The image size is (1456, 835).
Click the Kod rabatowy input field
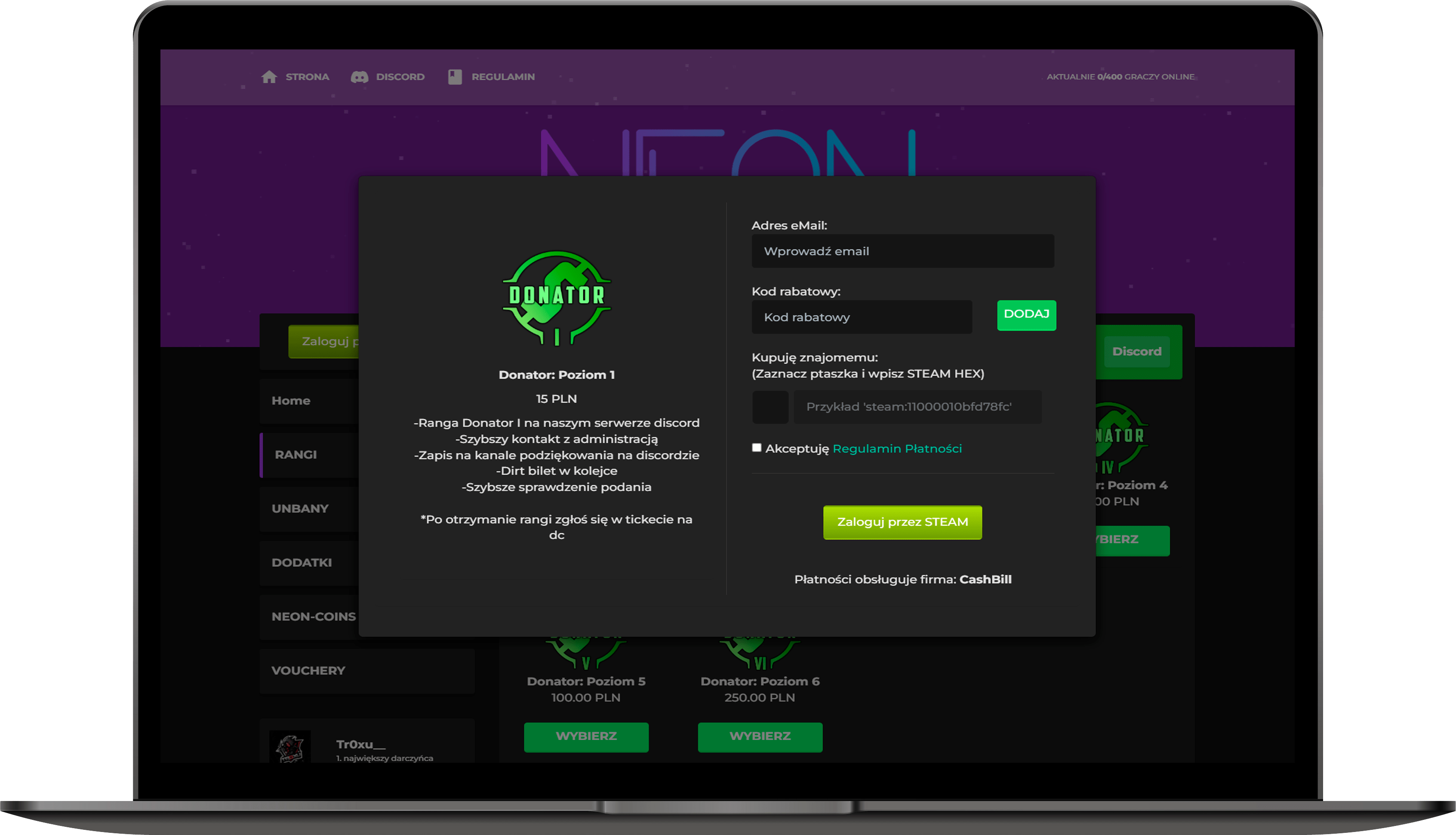coord(862,317)
